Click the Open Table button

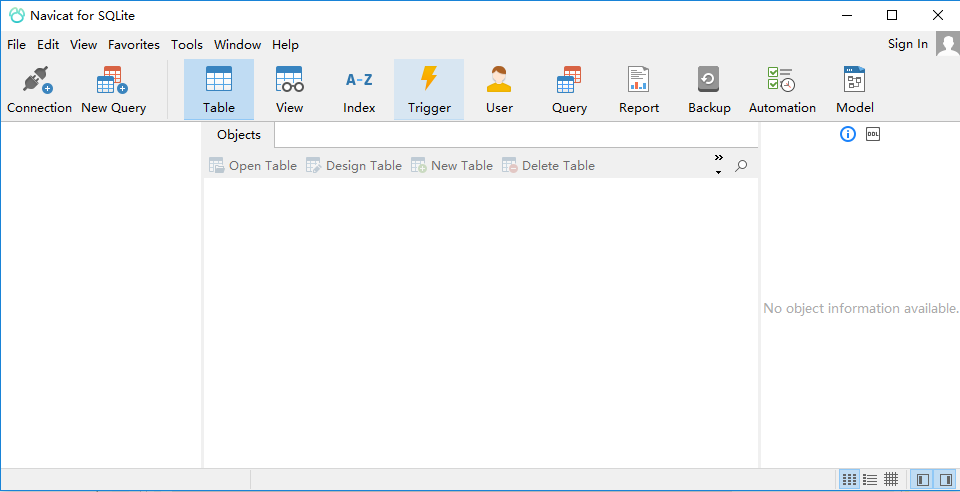[253, 165]
